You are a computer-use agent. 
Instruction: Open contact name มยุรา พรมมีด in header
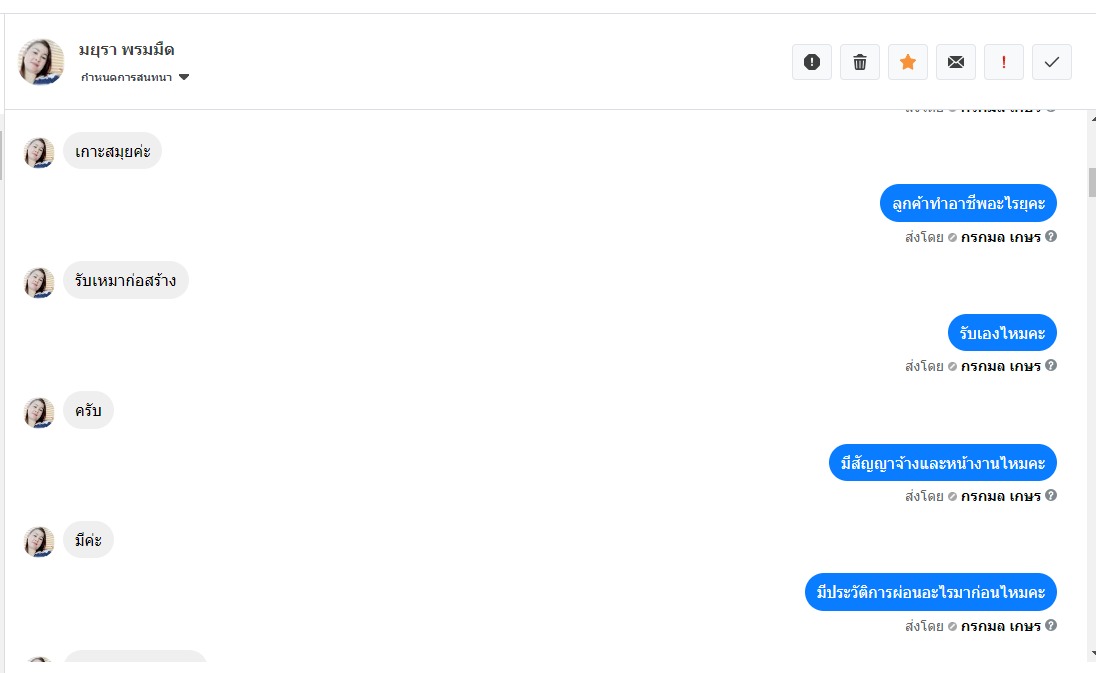[x=126, y=49]
